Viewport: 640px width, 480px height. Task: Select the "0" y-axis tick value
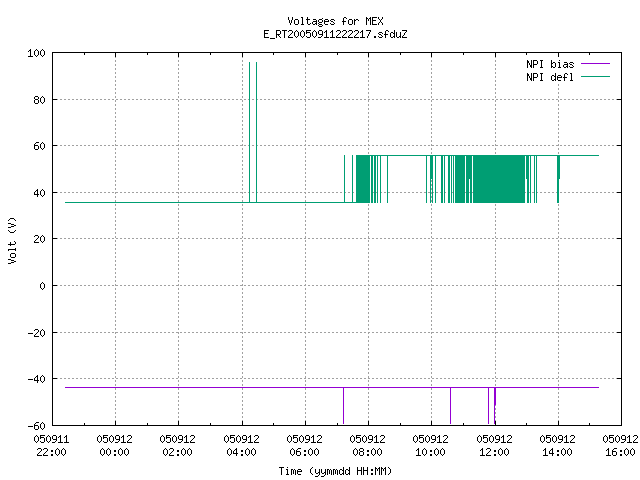(42, 286)
